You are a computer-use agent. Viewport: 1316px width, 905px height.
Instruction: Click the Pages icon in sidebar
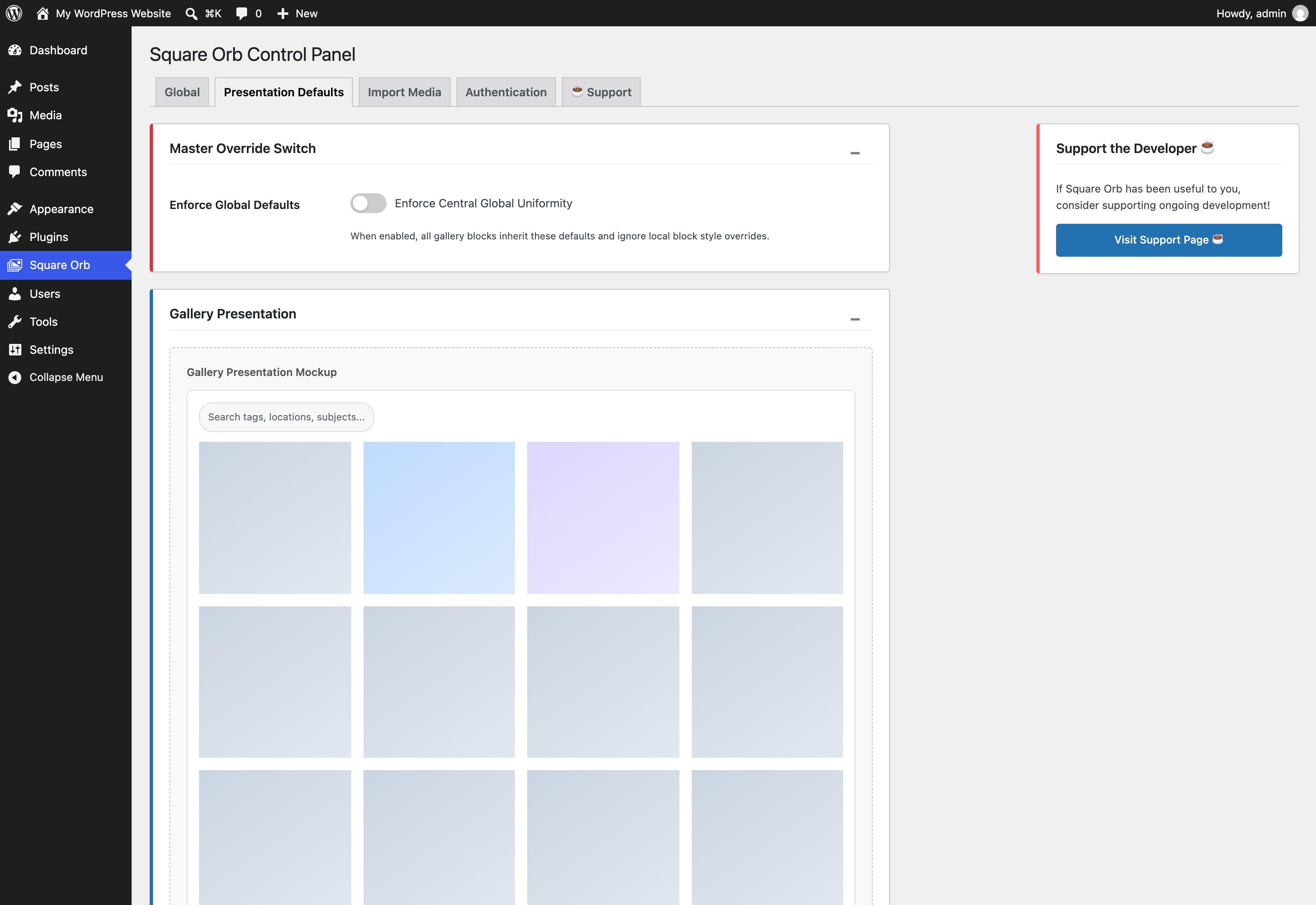[x=15, y=144]
